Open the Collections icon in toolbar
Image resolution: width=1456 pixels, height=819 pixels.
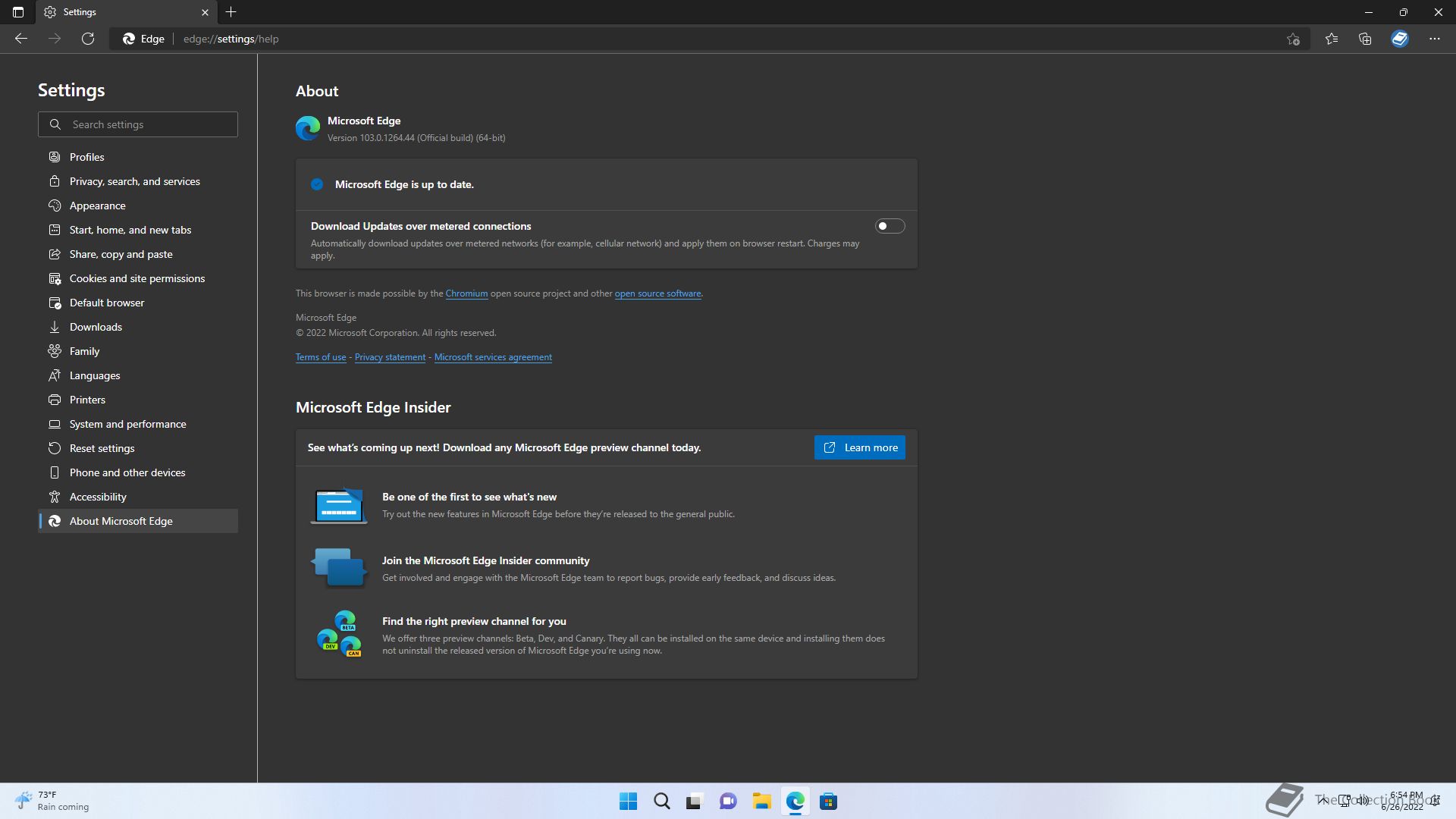click(1365, 39)
